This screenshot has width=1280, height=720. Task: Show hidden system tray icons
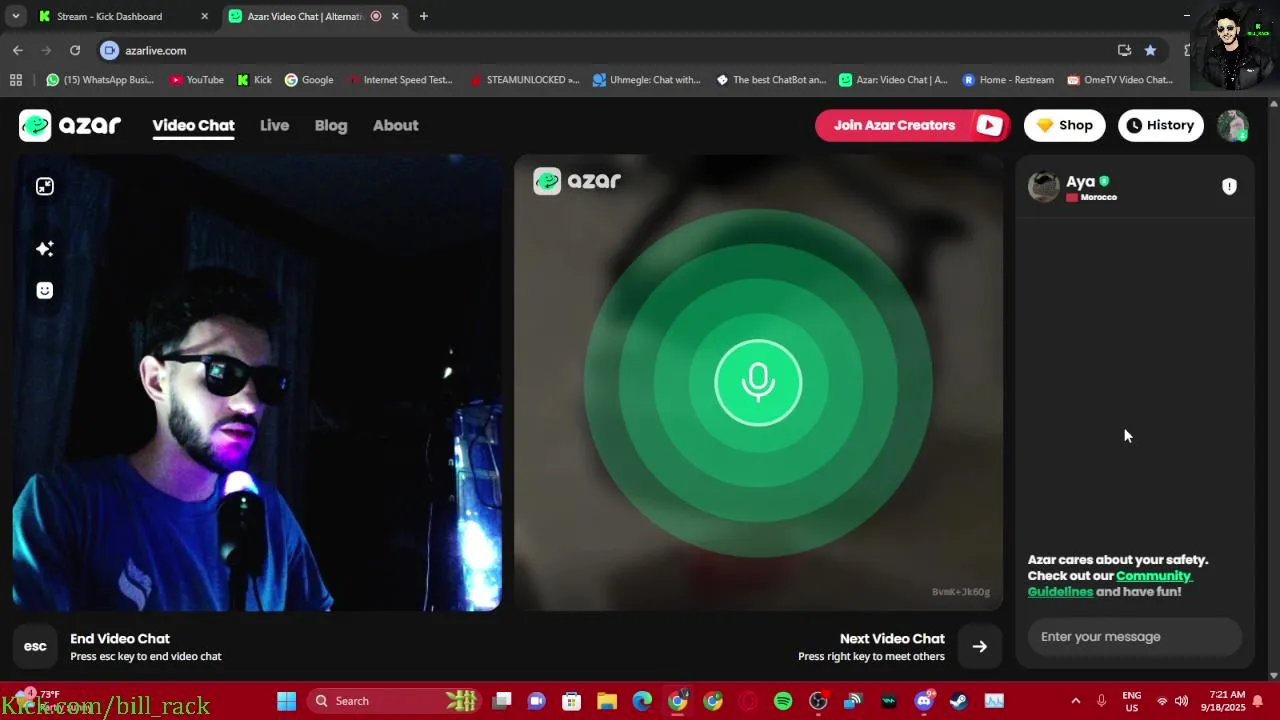coord(1075,701)
